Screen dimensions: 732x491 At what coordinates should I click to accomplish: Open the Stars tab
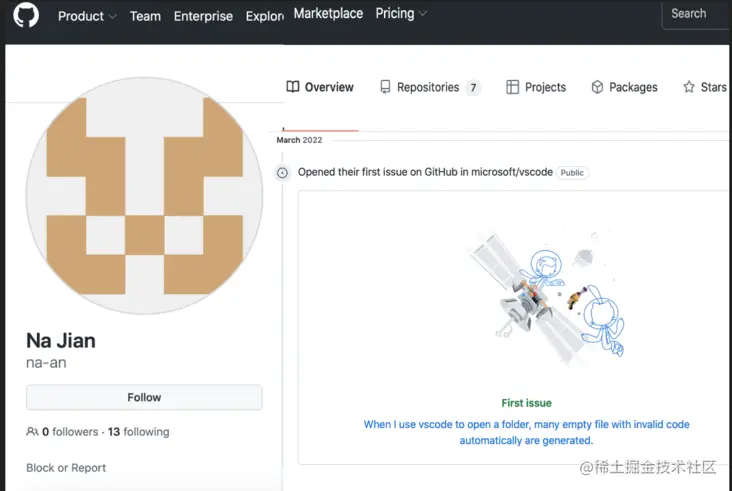704,87
